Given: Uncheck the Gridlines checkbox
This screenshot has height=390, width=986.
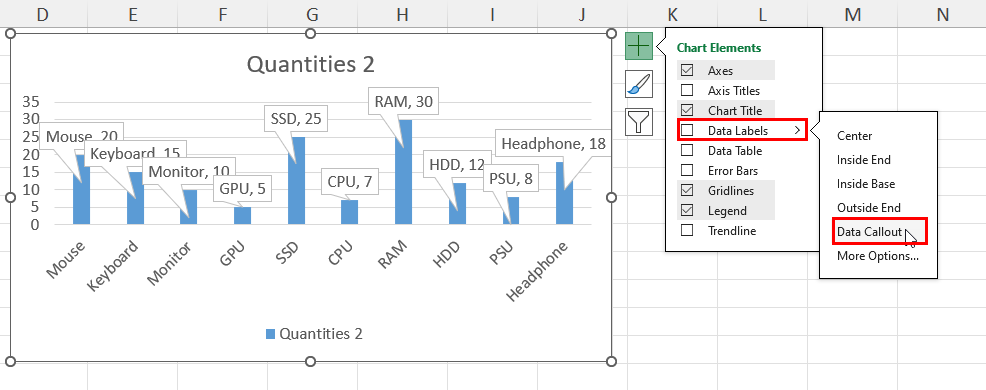Looking at the screenshot, I should click(x=687, y=191).
